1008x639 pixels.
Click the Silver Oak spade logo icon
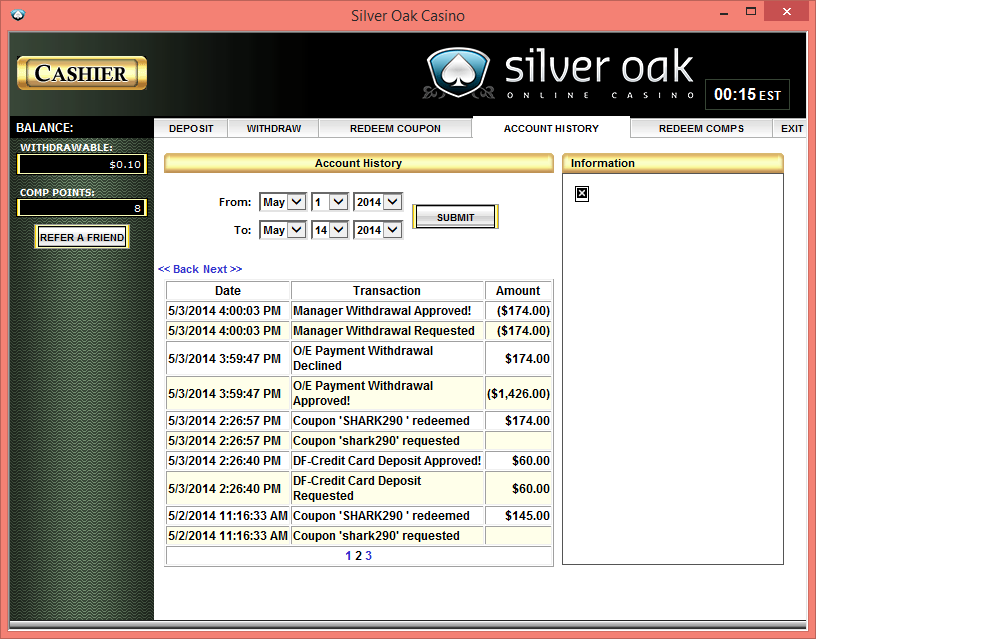[458, 72]
